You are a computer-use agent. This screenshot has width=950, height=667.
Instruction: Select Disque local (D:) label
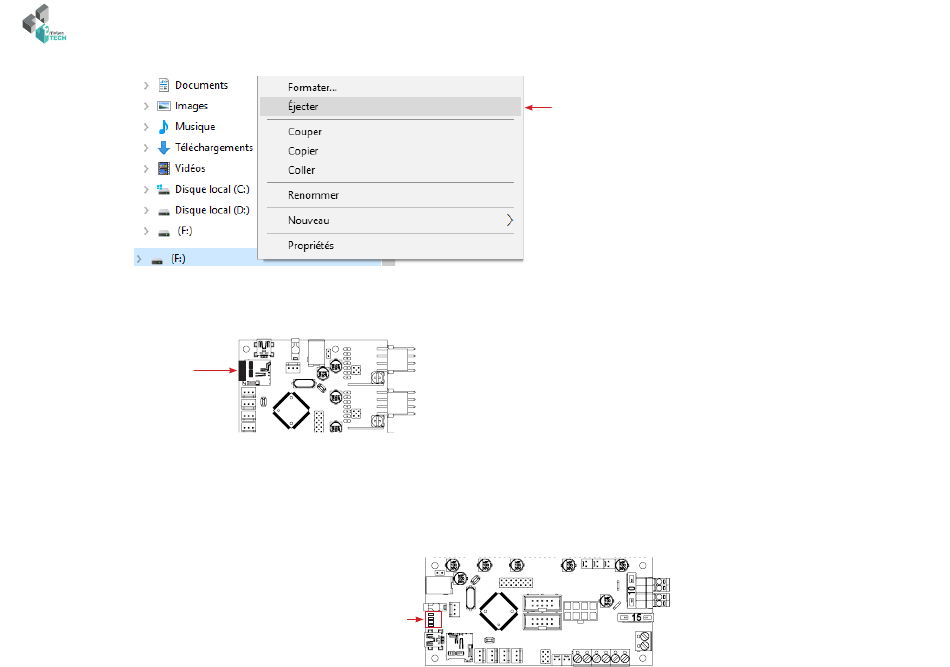coord(212,210)
